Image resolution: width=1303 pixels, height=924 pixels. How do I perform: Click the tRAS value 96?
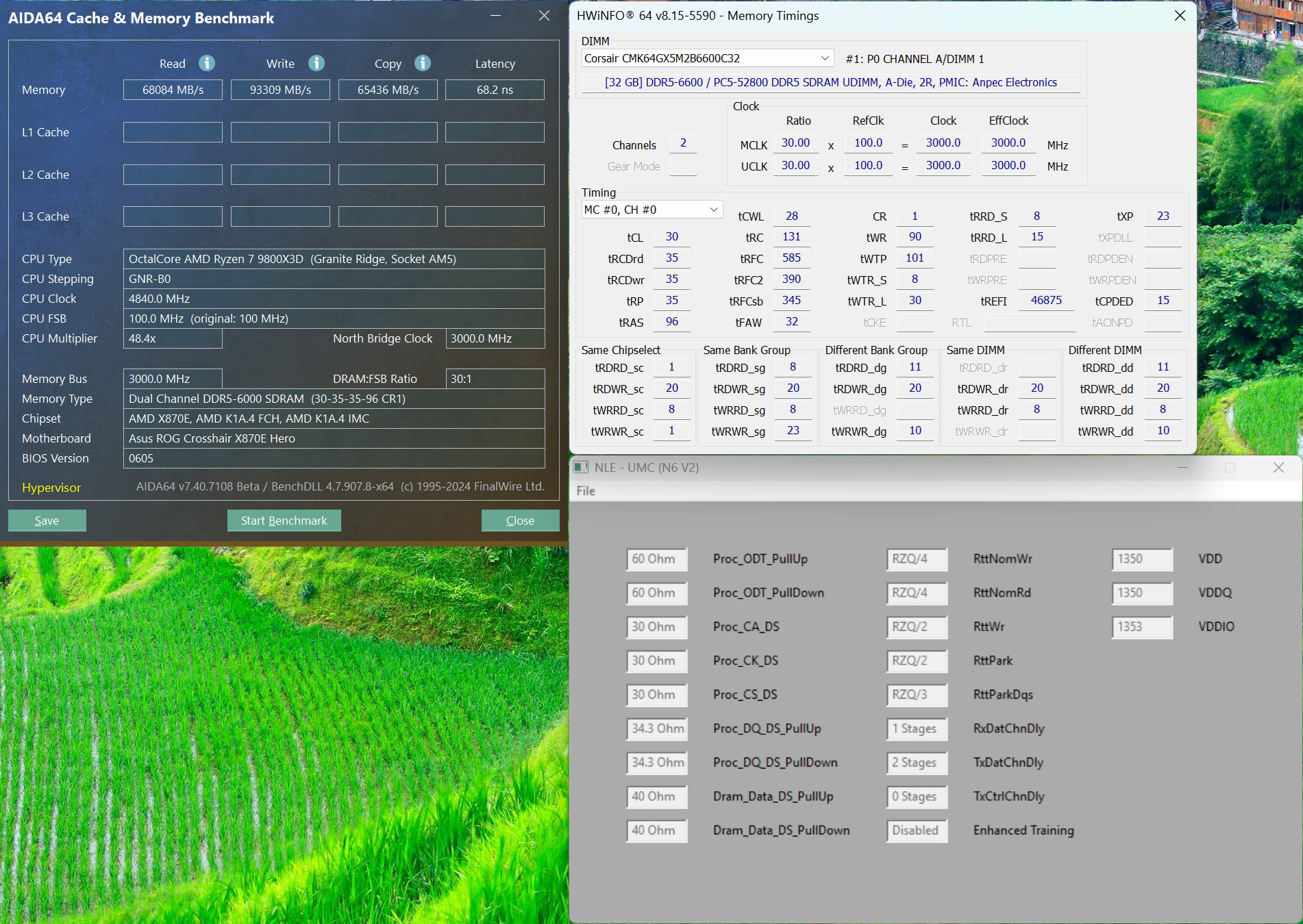(x=671, y=322)
